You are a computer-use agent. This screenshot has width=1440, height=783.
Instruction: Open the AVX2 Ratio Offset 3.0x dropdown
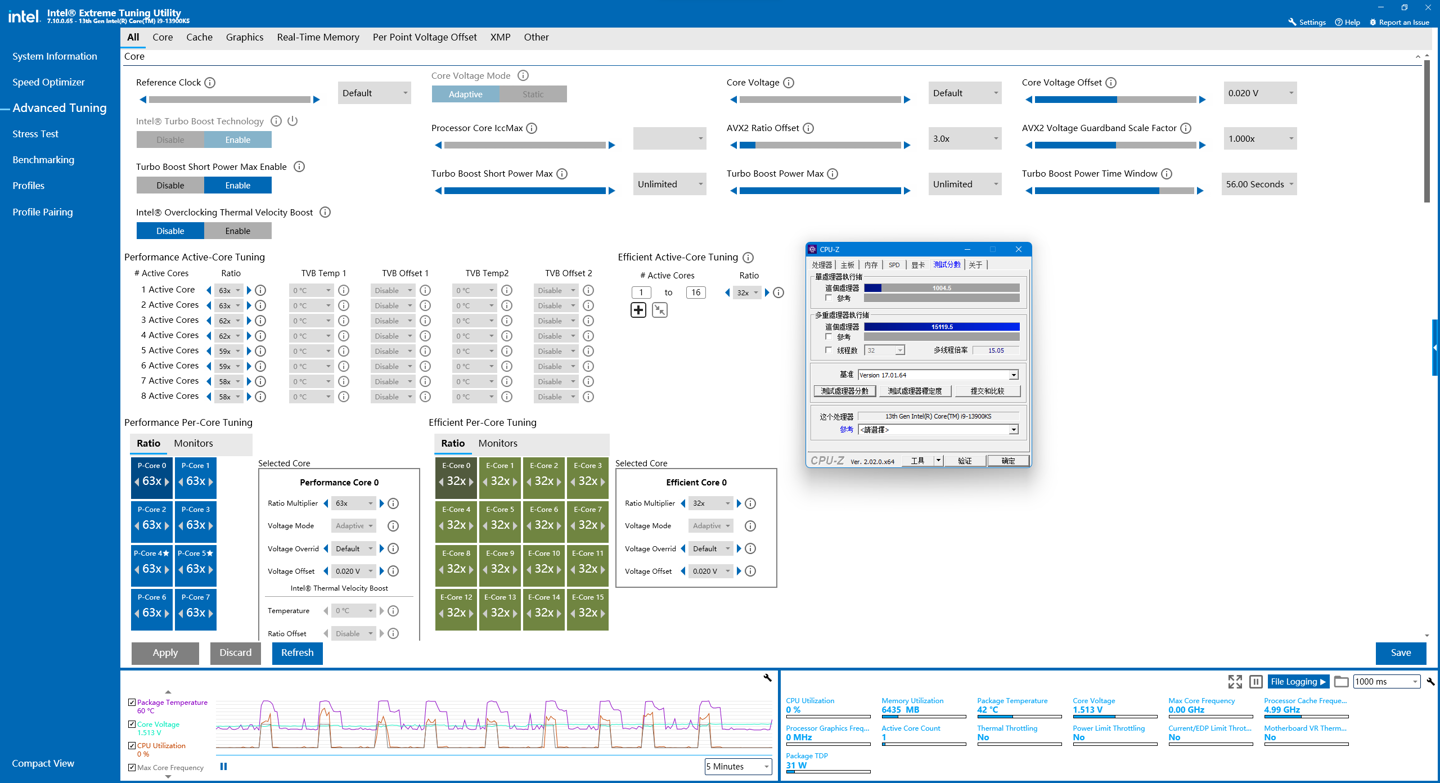[x=964, y=139]
